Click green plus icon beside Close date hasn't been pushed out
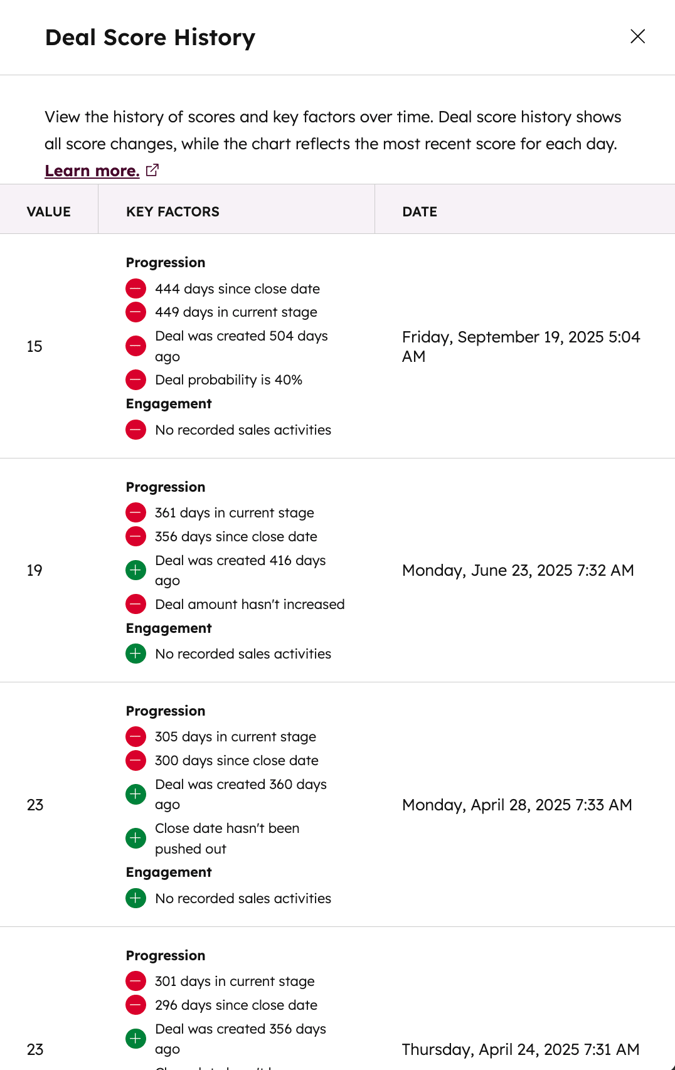 pos(136,838)
